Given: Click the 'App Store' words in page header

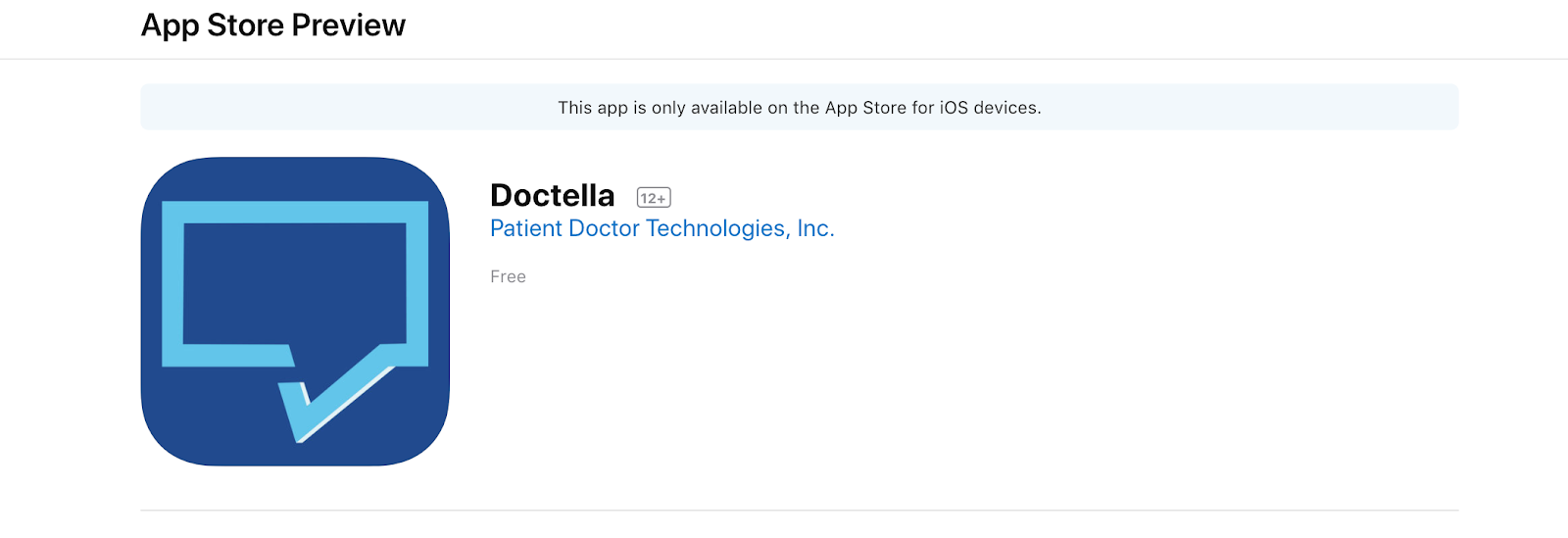Looking at the screenshot, I should (x=213, y=25).
